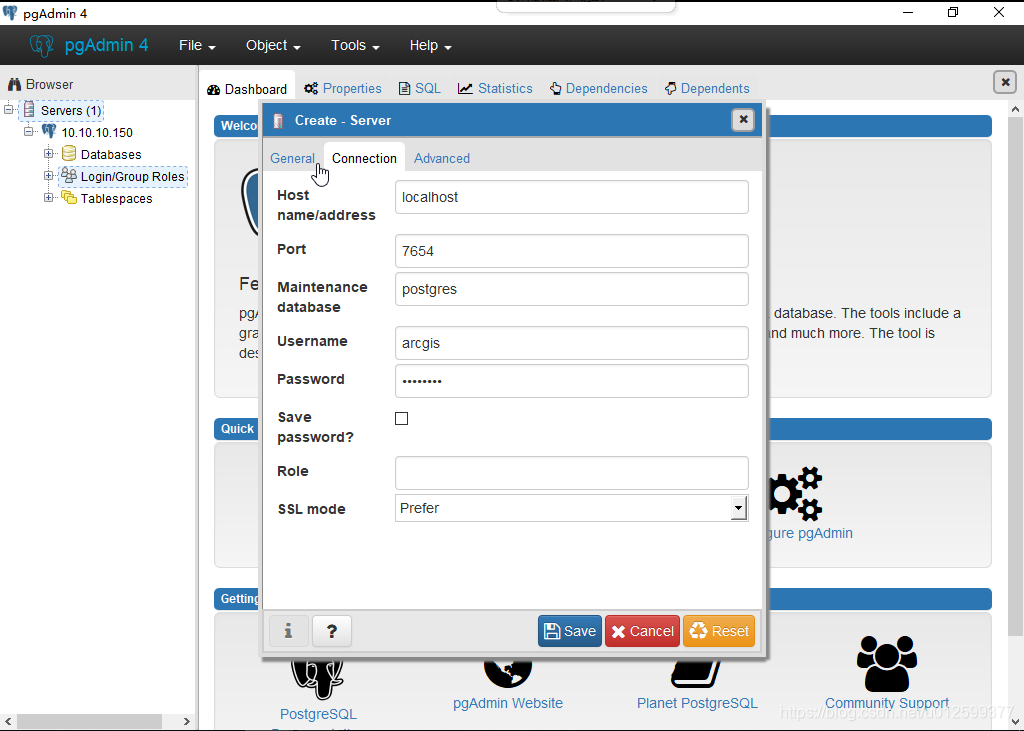Image resolution: width=1024 pixels, height=731 pixels.
Task: Close the dashboard panel with X button
Action: pos(1005,82)
